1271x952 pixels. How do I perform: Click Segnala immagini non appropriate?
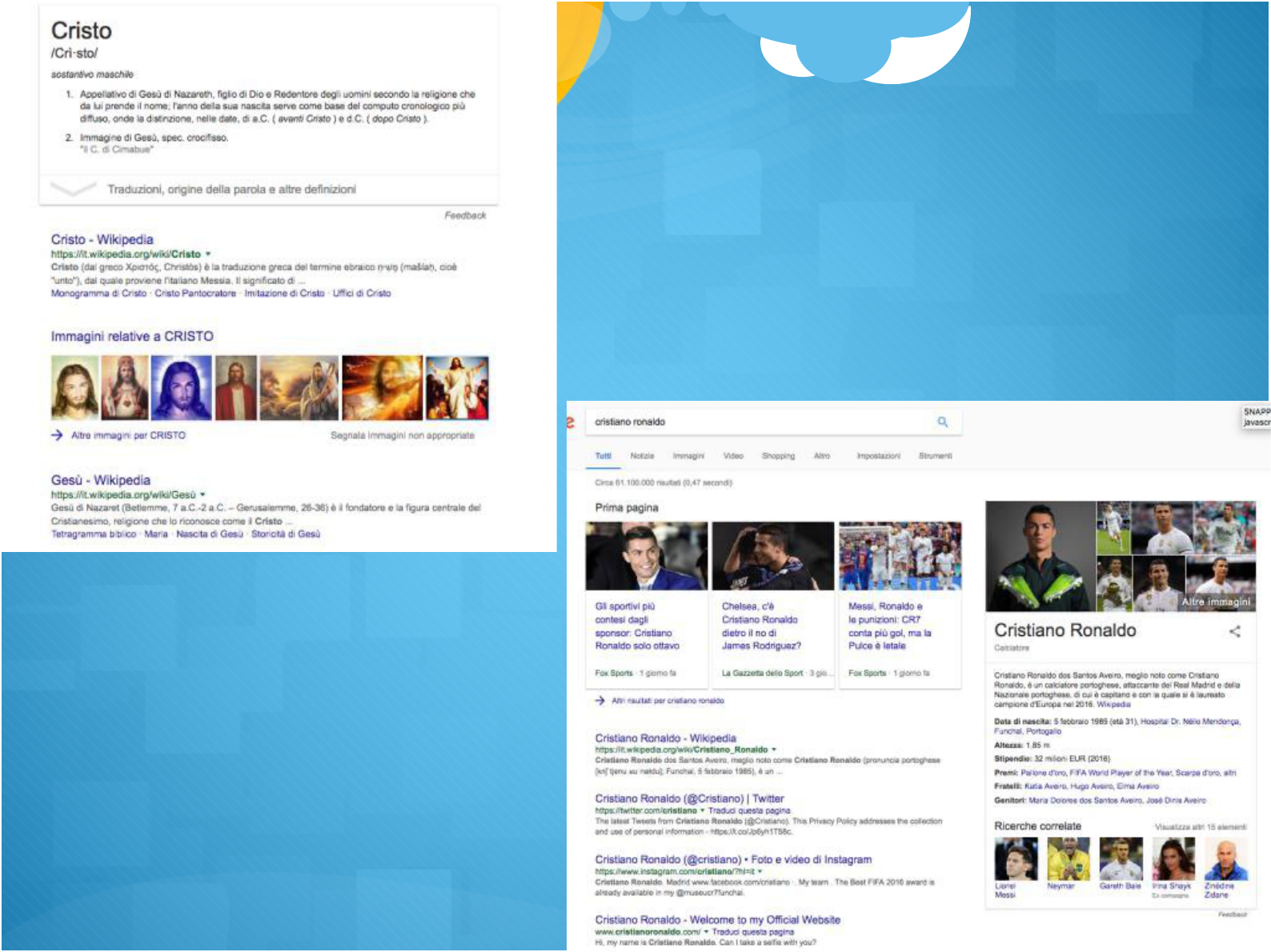(x=403, y=435)
